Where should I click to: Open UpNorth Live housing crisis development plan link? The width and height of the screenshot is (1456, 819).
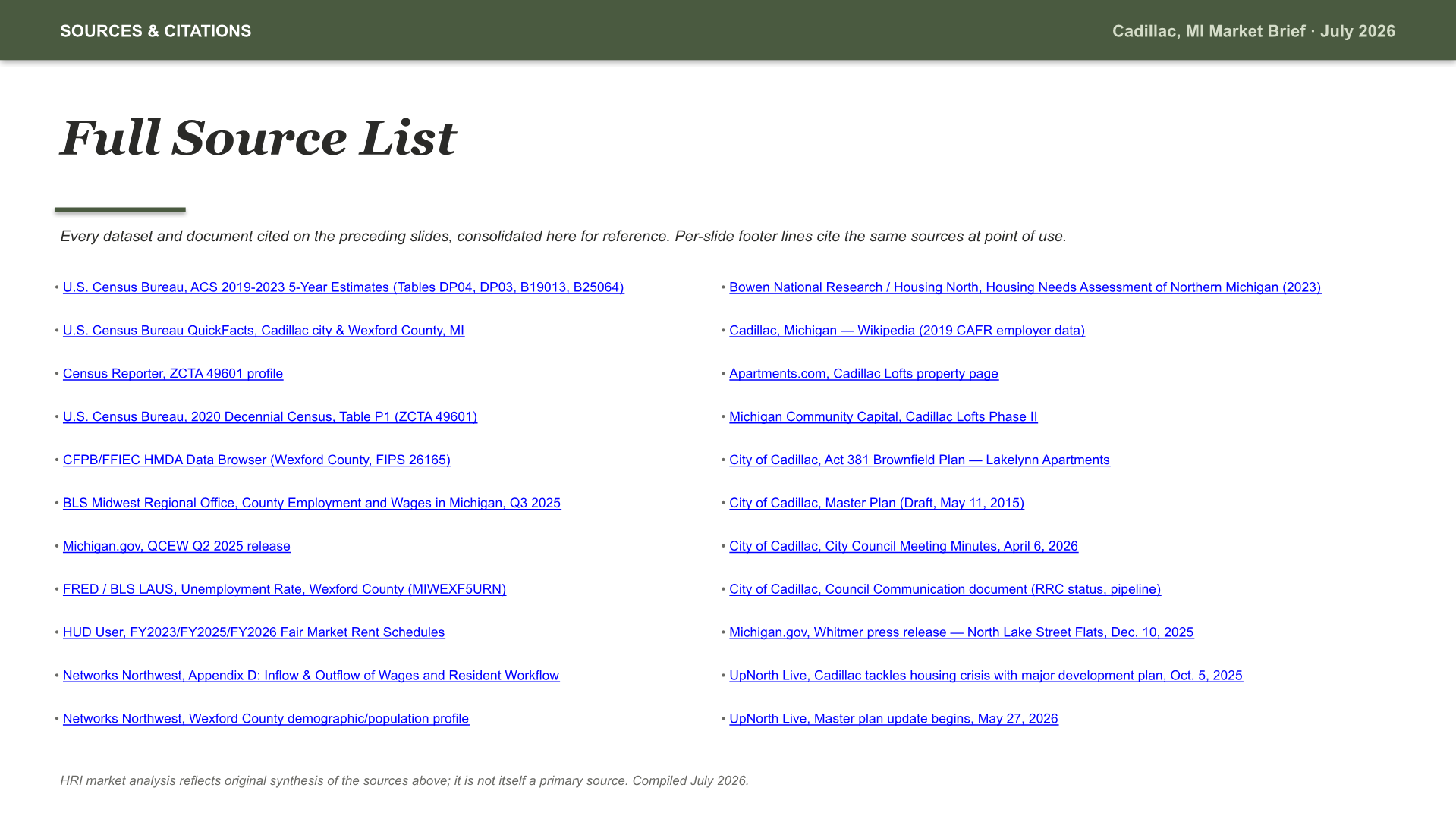tap(986, 676)
